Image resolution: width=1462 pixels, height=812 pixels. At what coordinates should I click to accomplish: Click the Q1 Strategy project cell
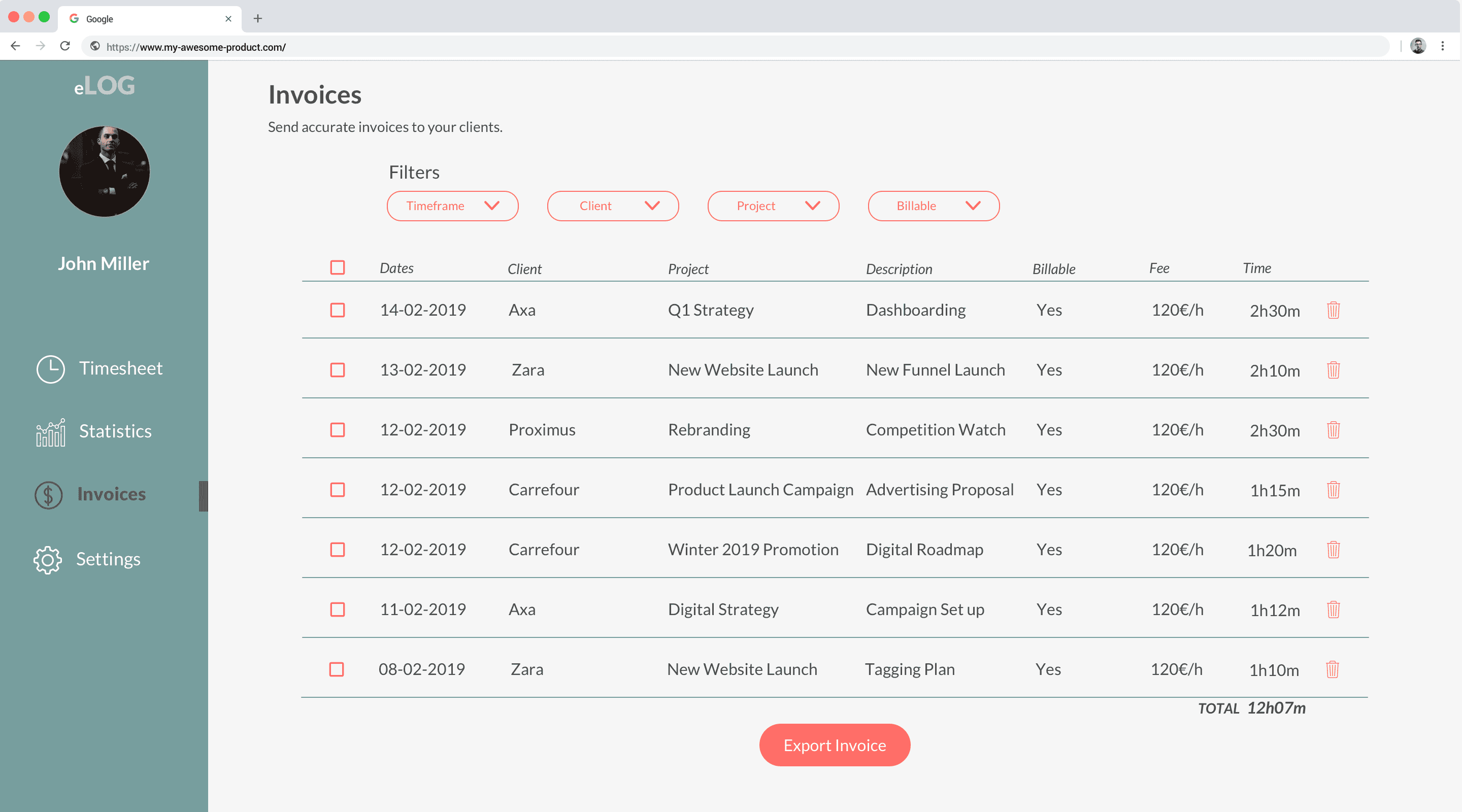[711, 310]
